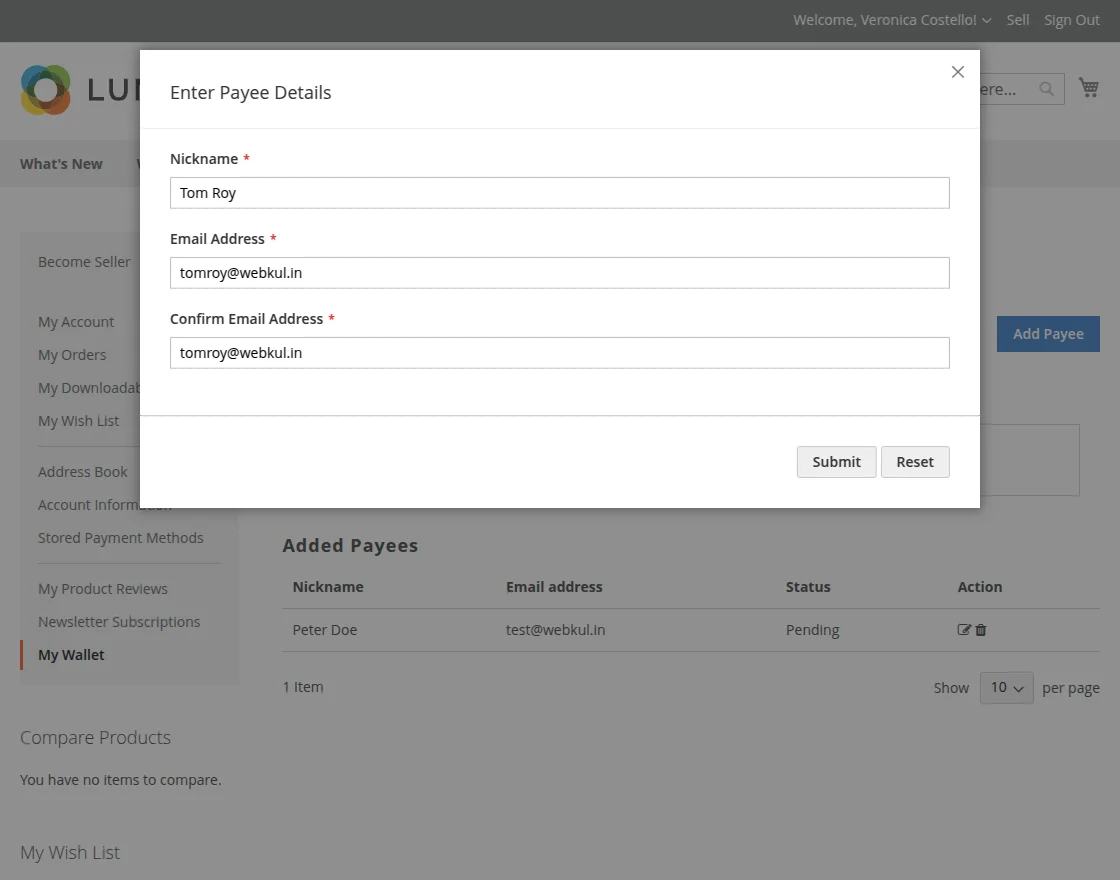Open the Welcome, Veronica Costello account menu
Image resolution: width=1120 pixels, height=880 pixels.
(x=884, y=19)
